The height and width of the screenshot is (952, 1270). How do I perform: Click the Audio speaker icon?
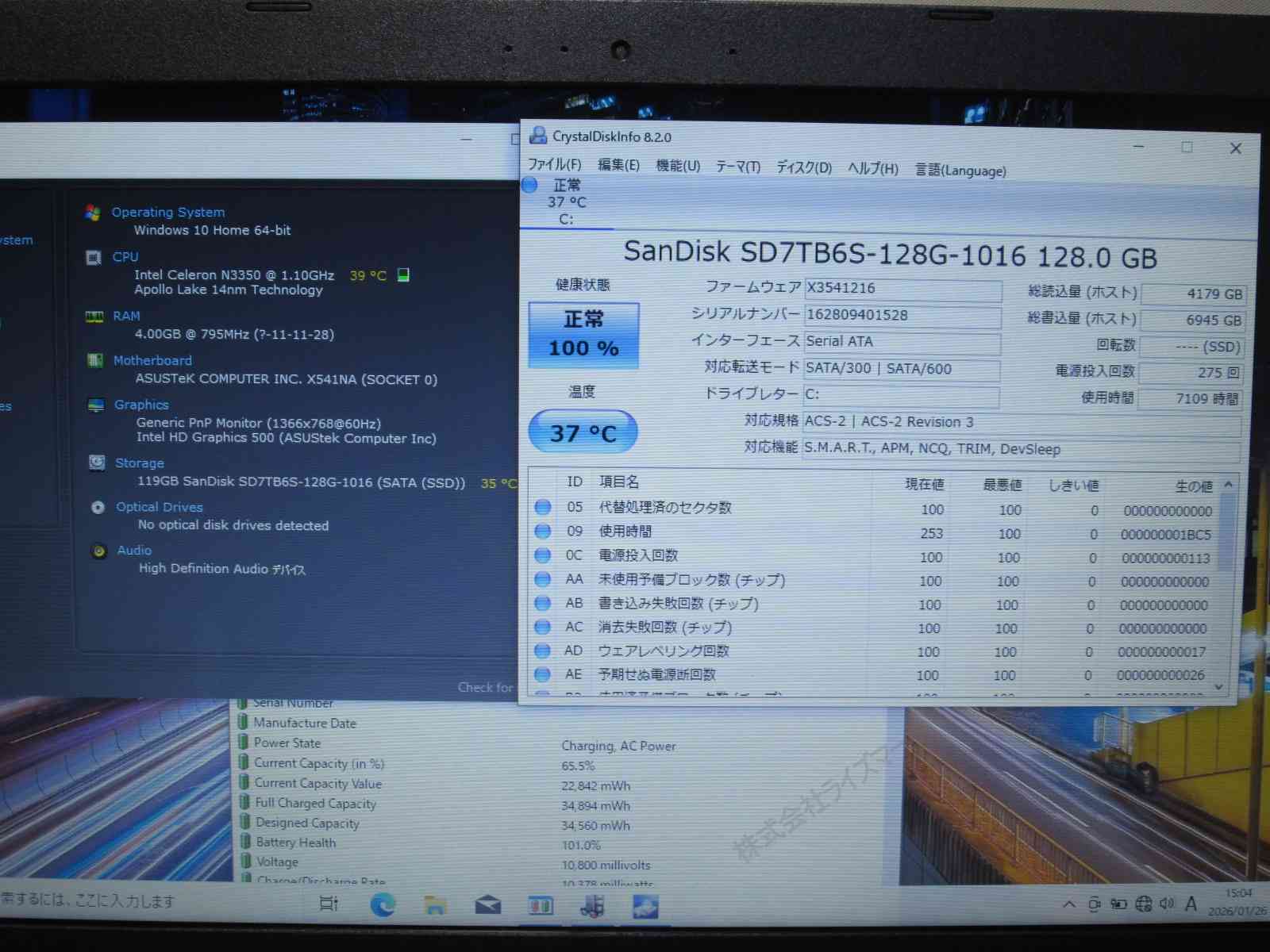click(x=99, y=551)
